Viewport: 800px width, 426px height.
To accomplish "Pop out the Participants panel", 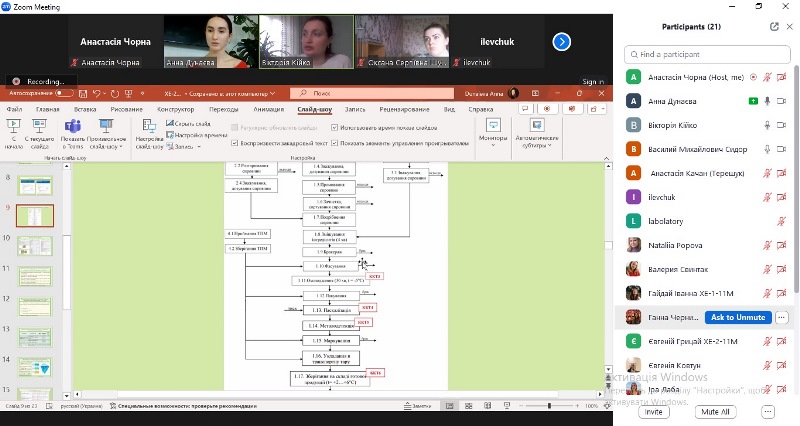I will tap(774, 27).
